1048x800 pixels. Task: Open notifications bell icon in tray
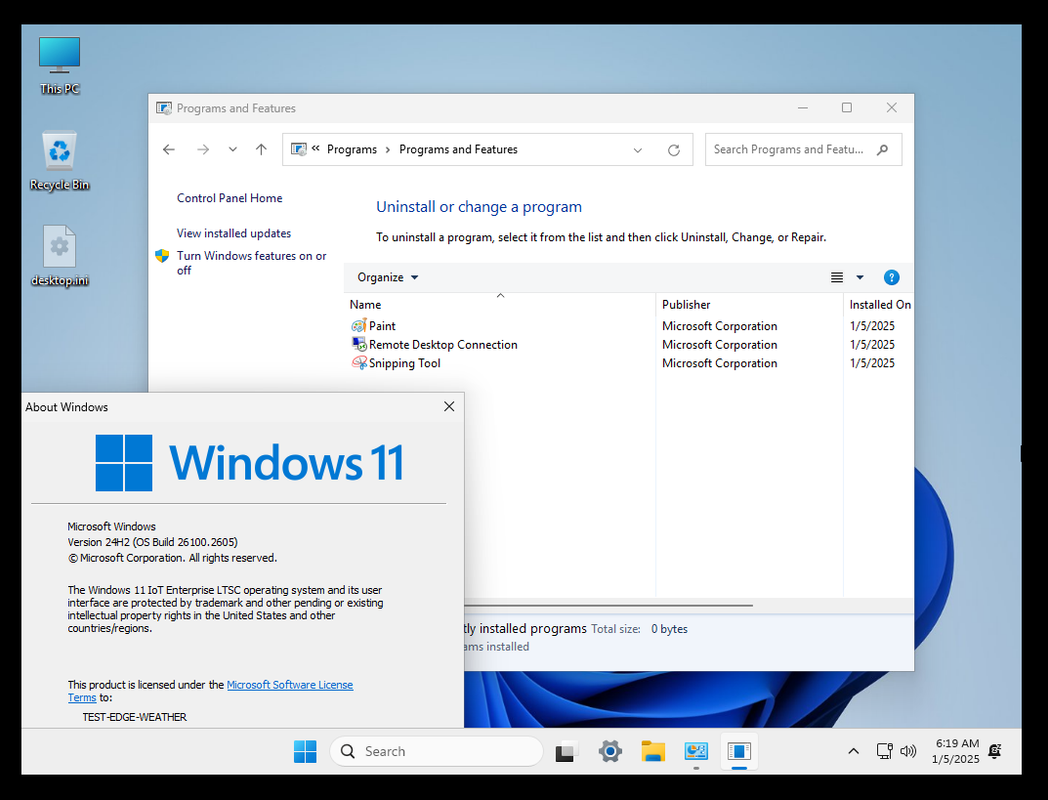pyautogui.click(x=995, y=752)
